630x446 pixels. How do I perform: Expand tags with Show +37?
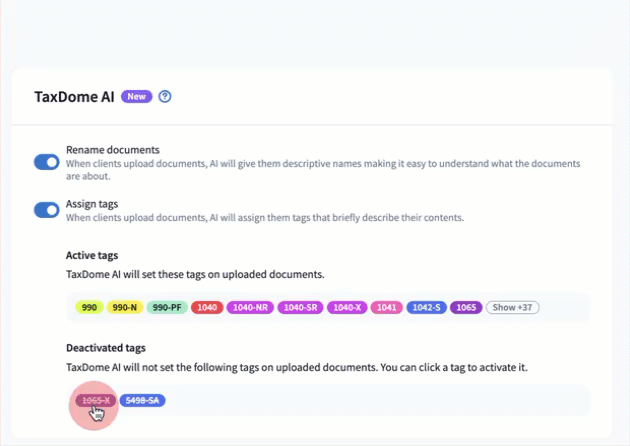512,307
